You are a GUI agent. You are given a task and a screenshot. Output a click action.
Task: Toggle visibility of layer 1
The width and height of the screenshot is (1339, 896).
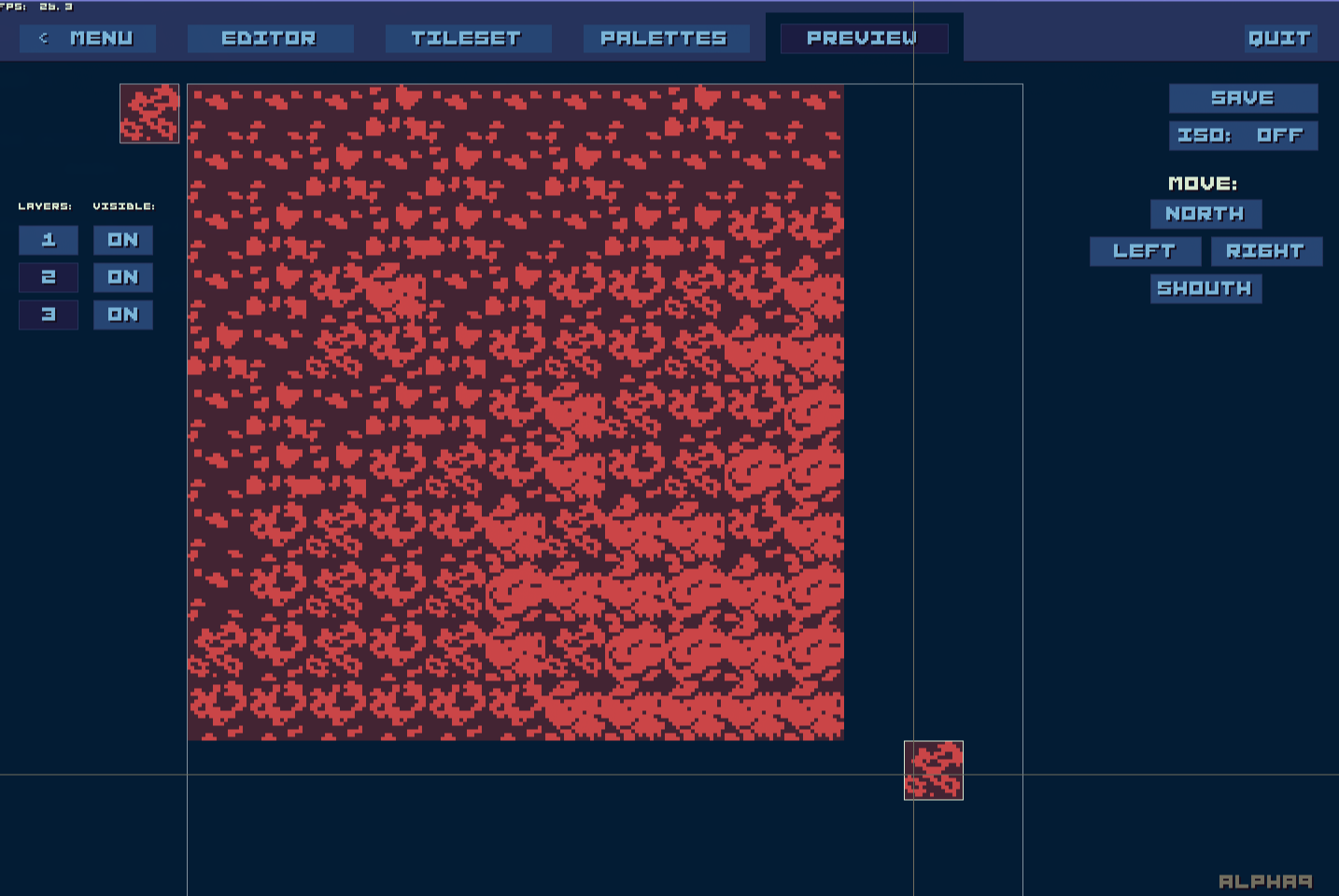coord(122,240)
